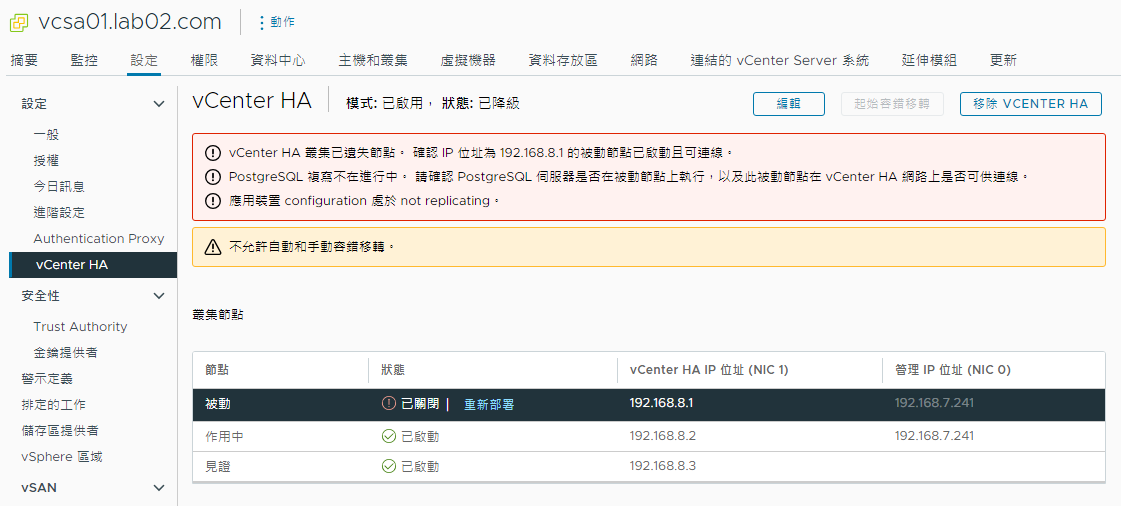Open the 虛擬機器 tab
Image resolution: width=1121 pixels, height=506 pixels.
(x=468, y=60)
